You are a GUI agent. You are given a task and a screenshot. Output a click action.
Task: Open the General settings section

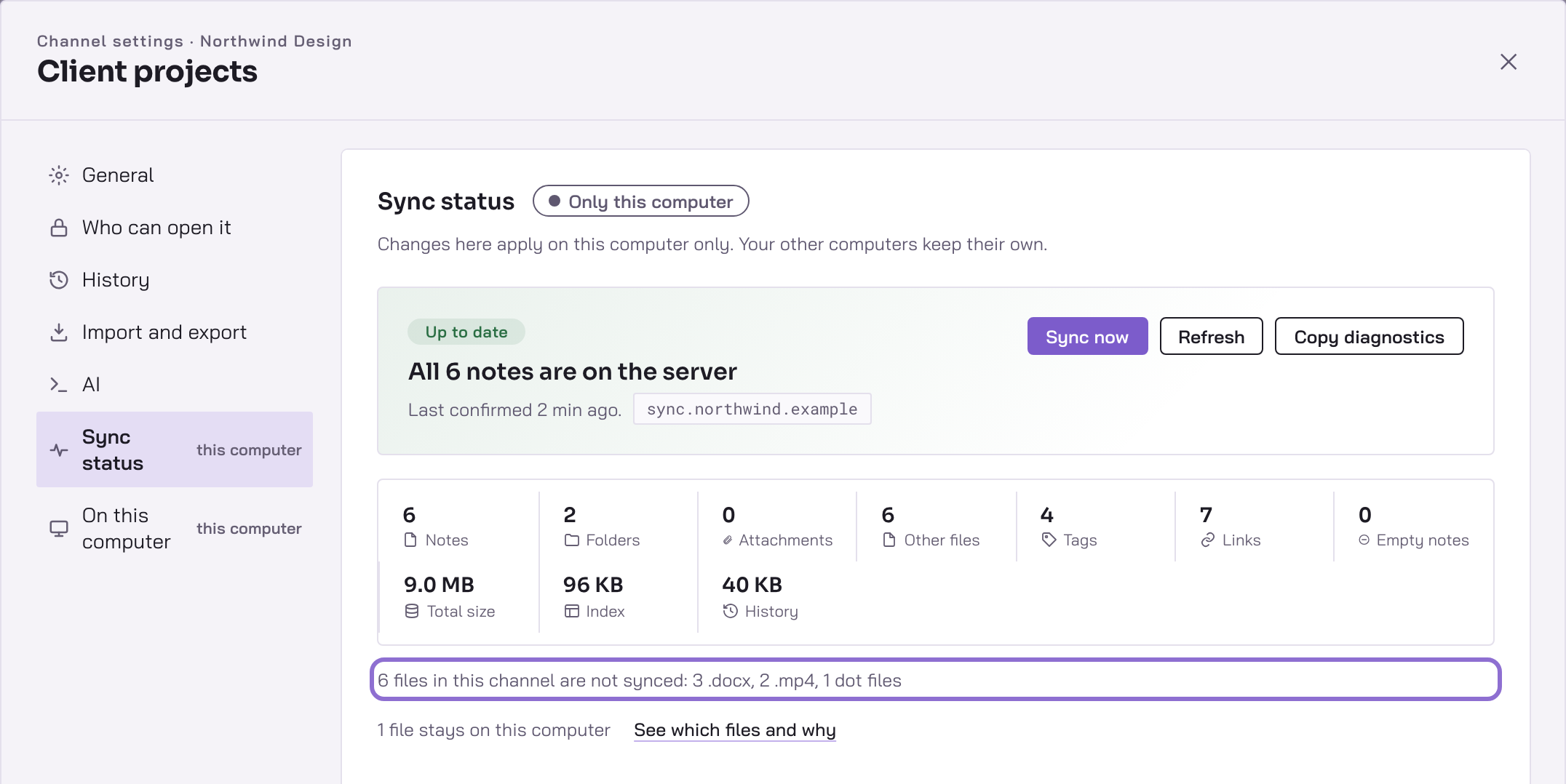pos(175,175)
